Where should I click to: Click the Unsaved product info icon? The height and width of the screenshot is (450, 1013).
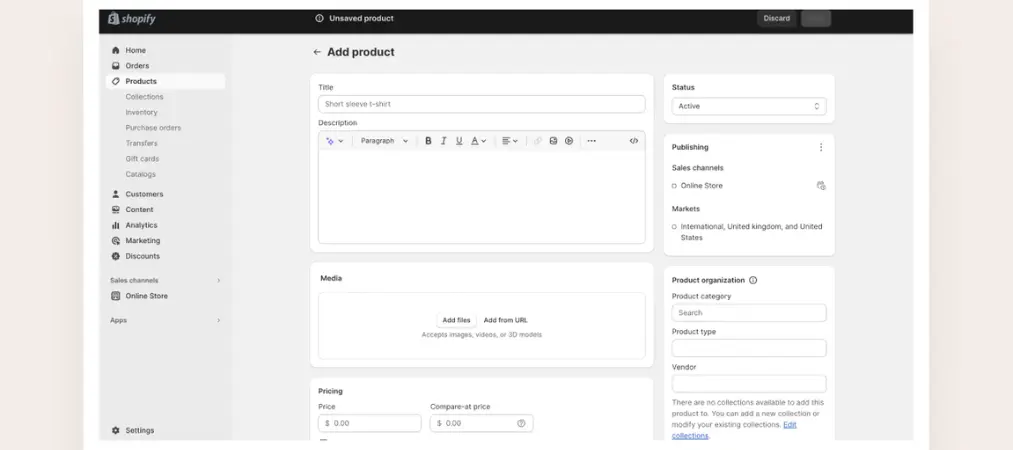click(x=319, y=19)
